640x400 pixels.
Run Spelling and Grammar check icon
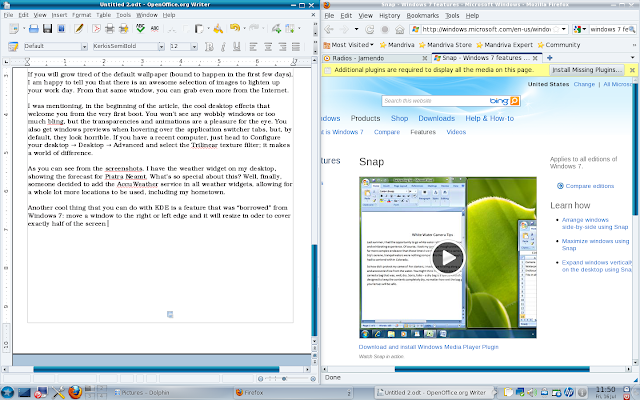[x=140, y=28]
